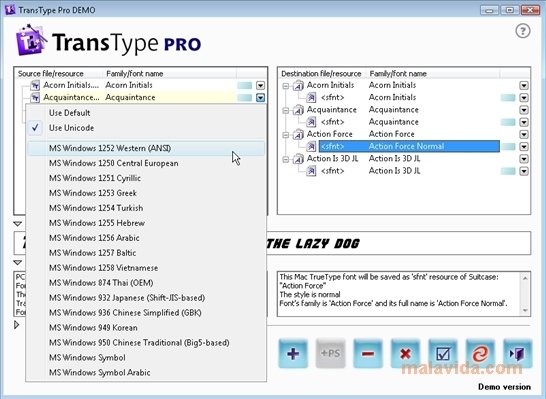Screen dimensions: 546x399
Task: Choose MS Windows 936 Chinese Simplified (GBK)
Action: point(146,313)
